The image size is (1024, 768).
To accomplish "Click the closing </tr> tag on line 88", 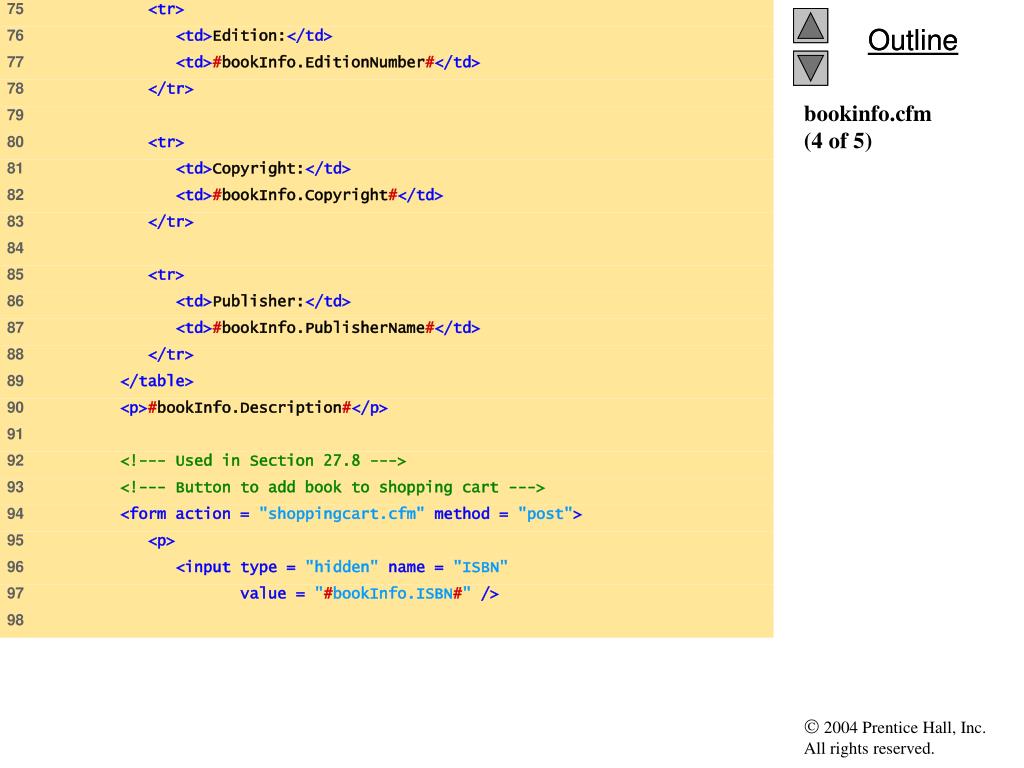I will pyautogui.click(x=170, y=354).
